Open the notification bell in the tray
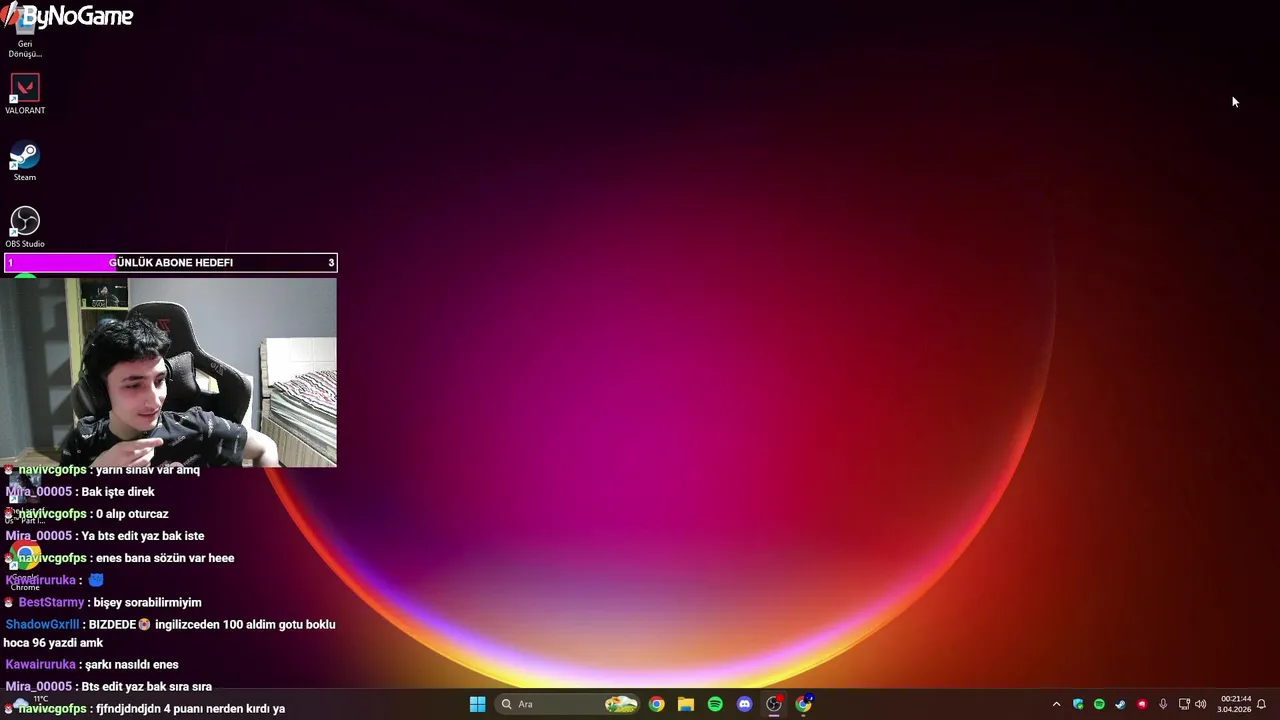The height and width of the screenshot is (720, 1280). [x=1262, y=704]
